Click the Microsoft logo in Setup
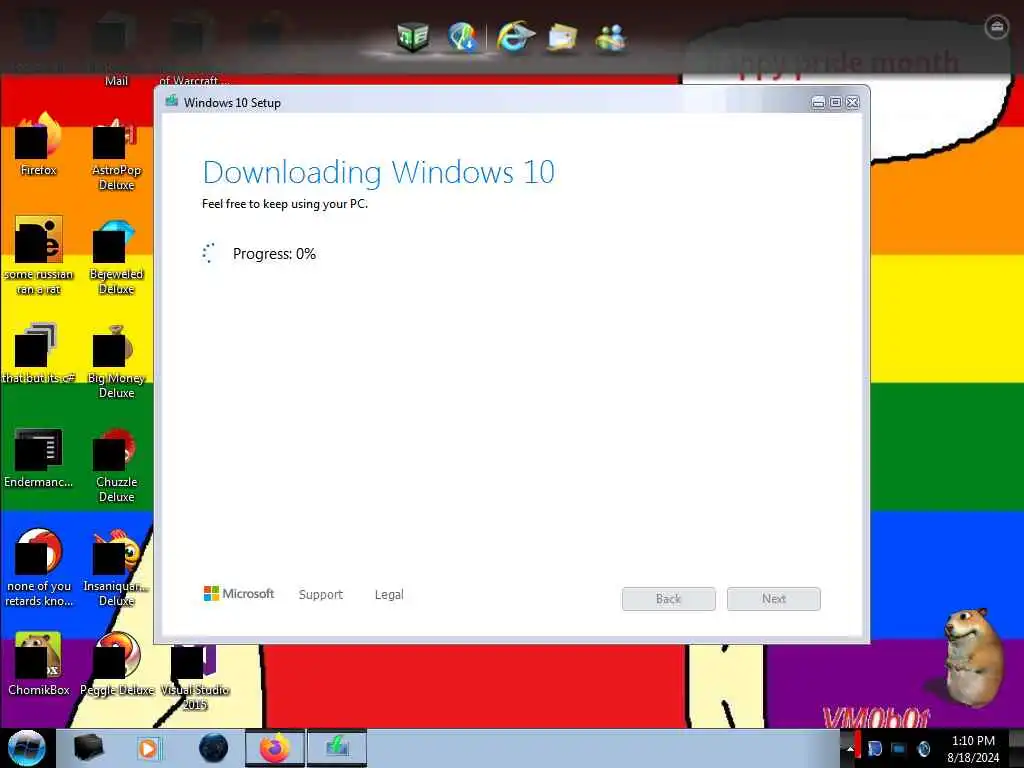 pyautogui.click(x=239, y=594)
